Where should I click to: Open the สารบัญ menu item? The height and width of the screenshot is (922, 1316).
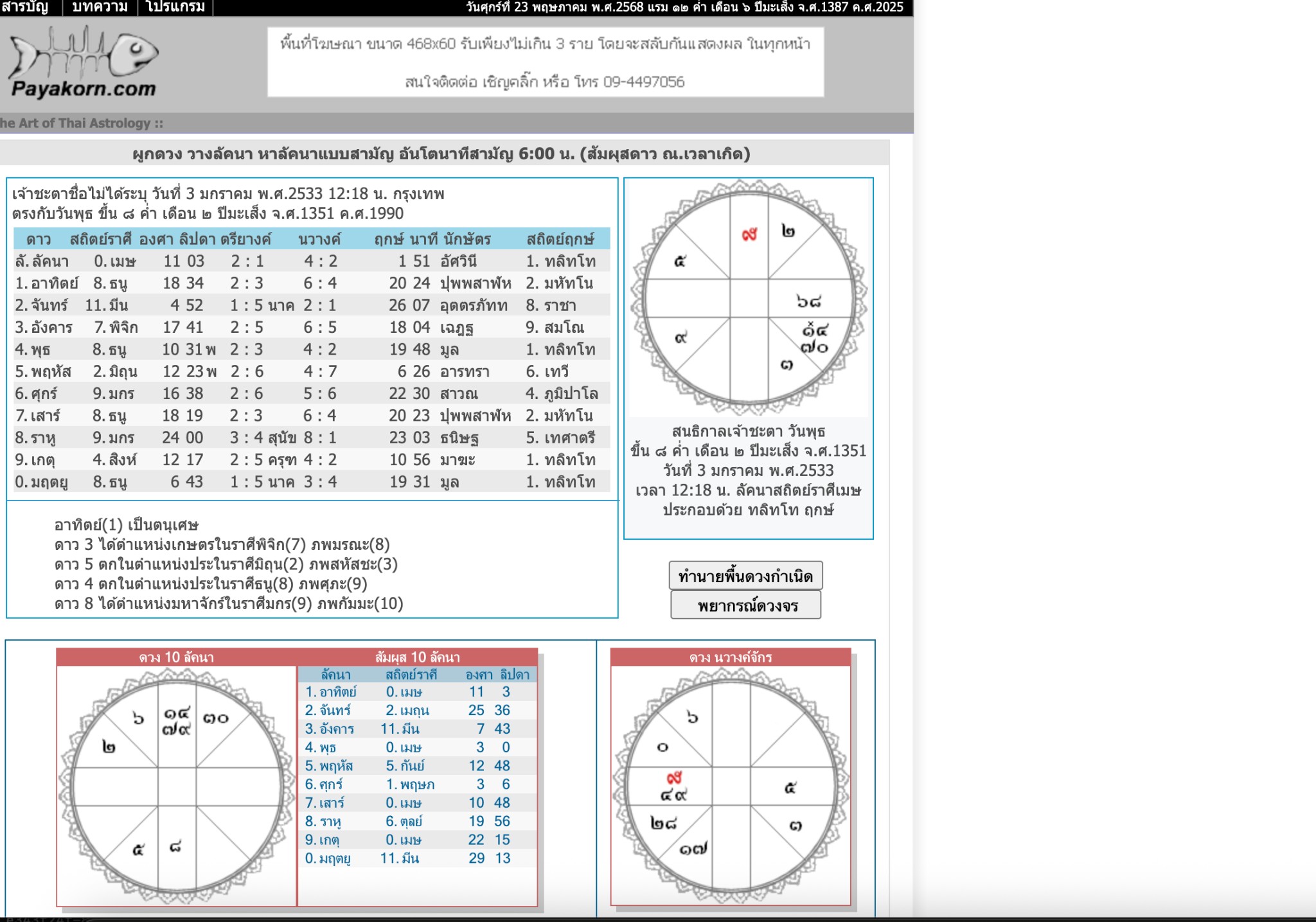(25, 7)
